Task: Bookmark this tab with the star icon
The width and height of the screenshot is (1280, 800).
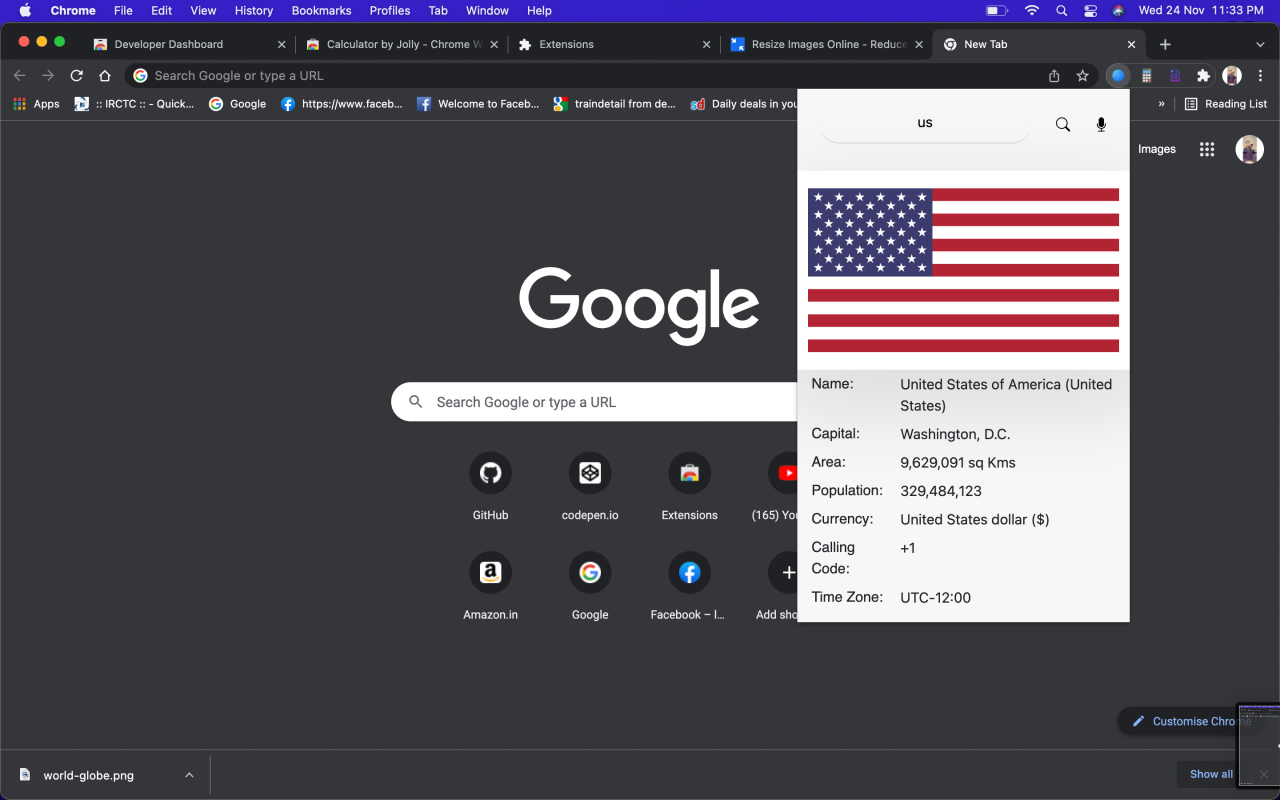Action: click(1082, 76)
